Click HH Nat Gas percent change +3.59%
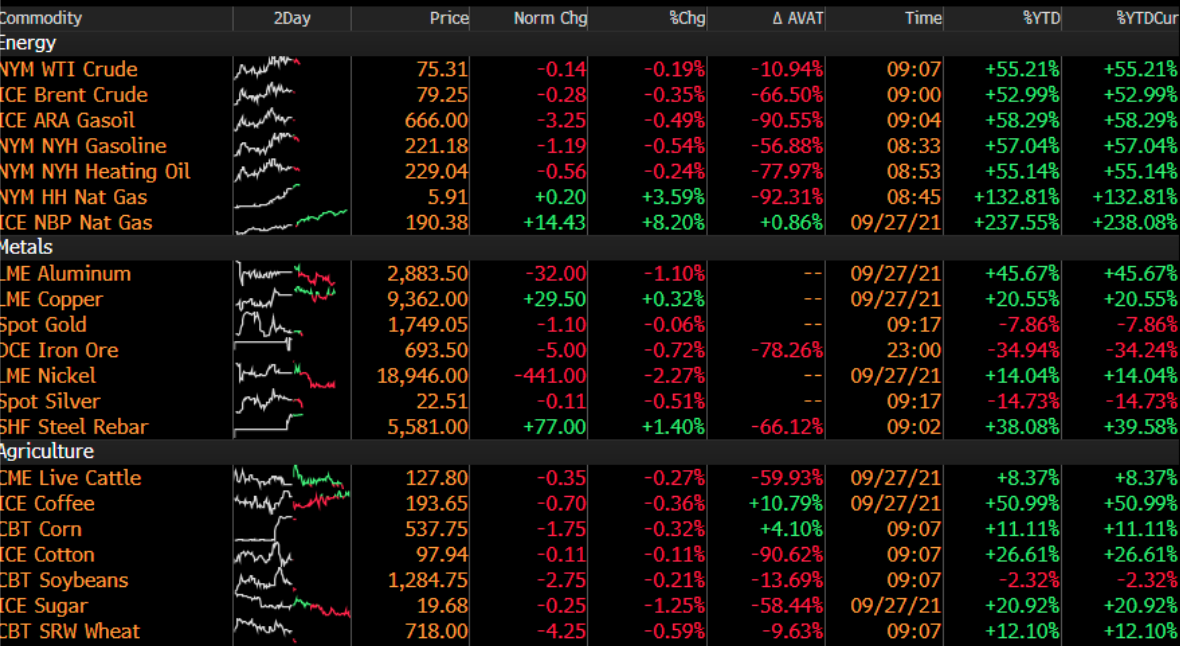 point(674,197)
